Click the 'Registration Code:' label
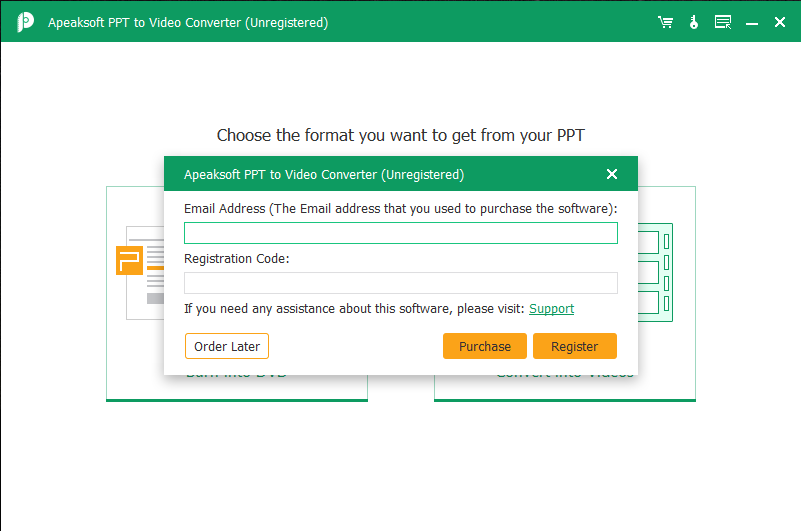801x531 pixels. pos(237,259)
